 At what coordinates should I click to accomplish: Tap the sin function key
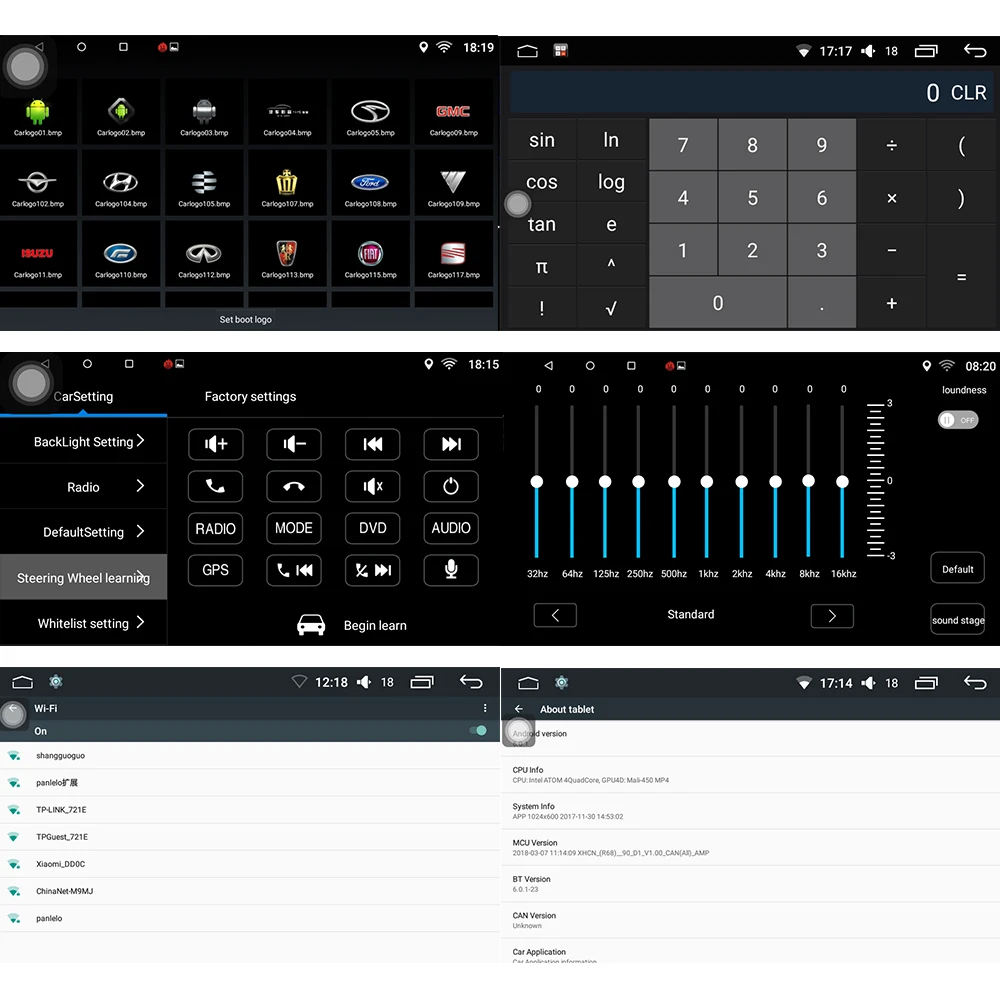tap(541, 140)
